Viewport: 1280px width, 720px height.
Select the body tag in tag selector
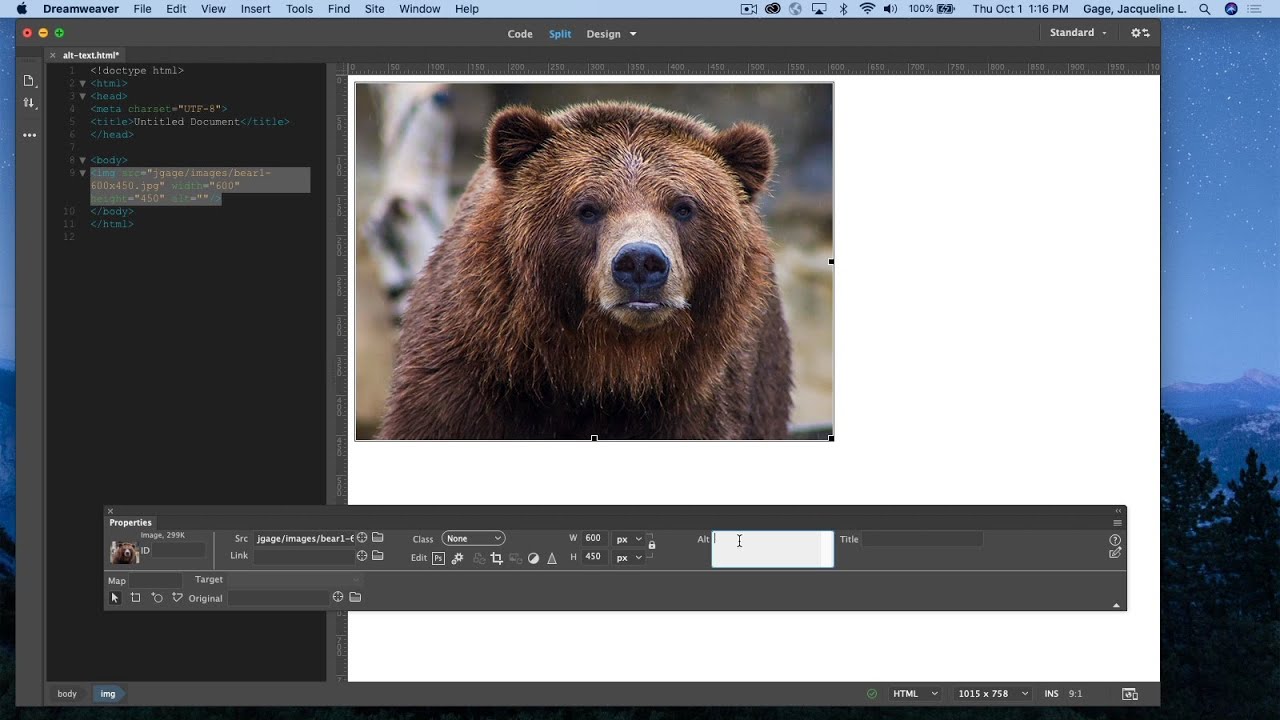coord(67,694)
